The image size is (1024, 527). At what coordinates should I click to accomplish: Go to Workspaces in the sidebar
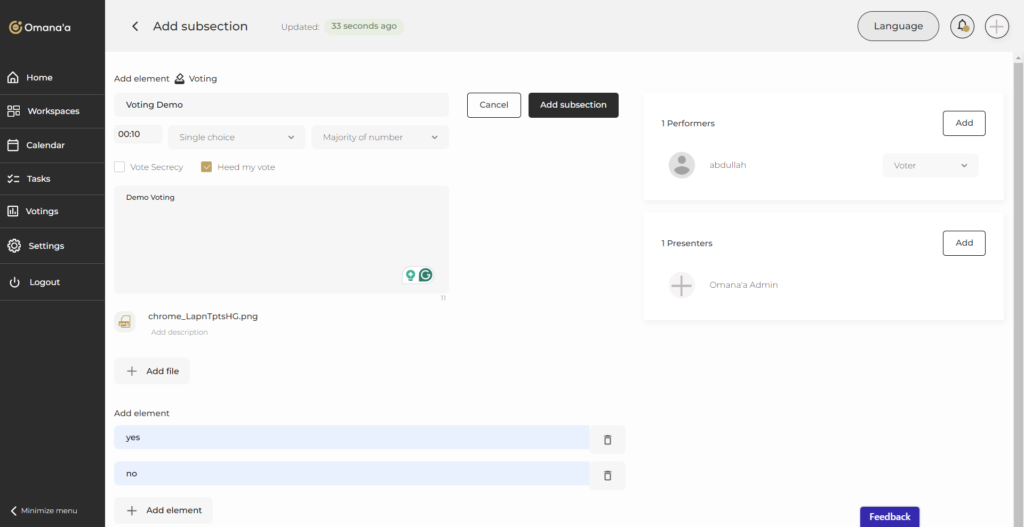tap(52, 111)
